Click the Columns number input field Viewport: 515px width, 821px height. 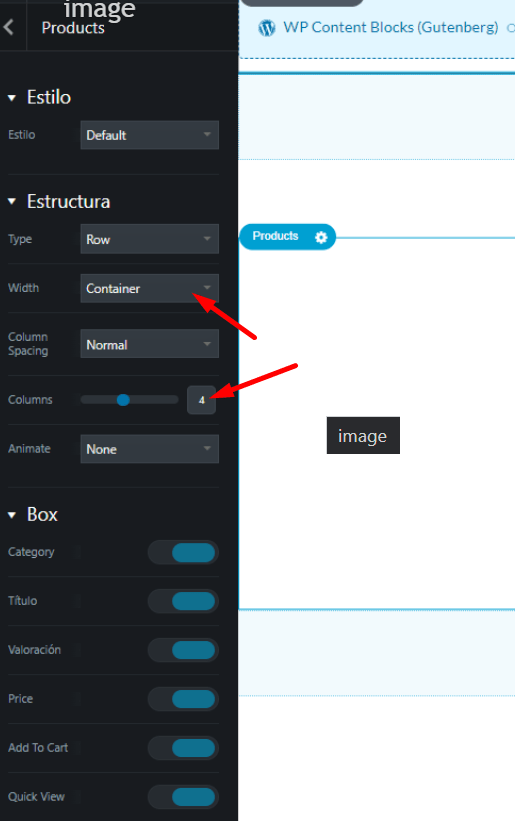point(201,400)
